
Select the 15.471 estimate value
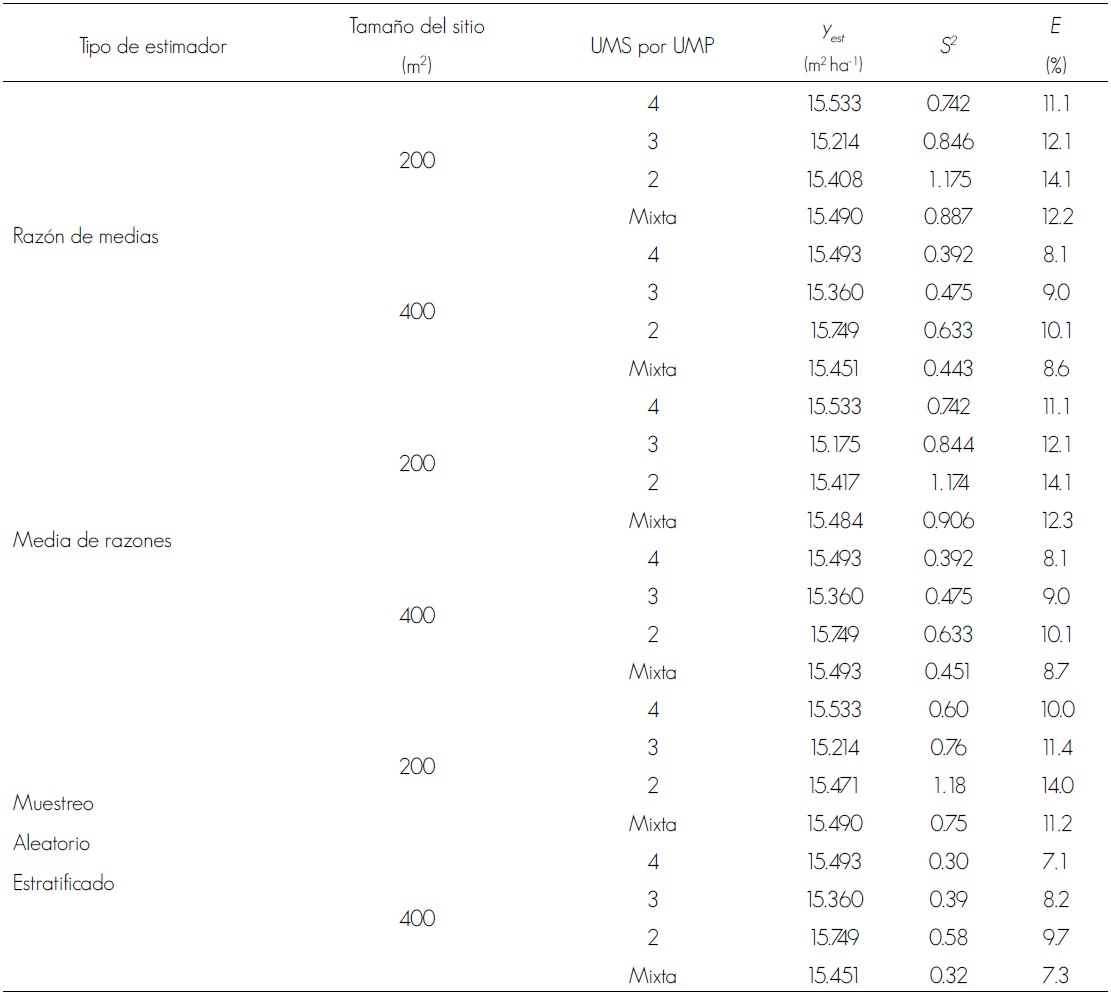[834, 786]
